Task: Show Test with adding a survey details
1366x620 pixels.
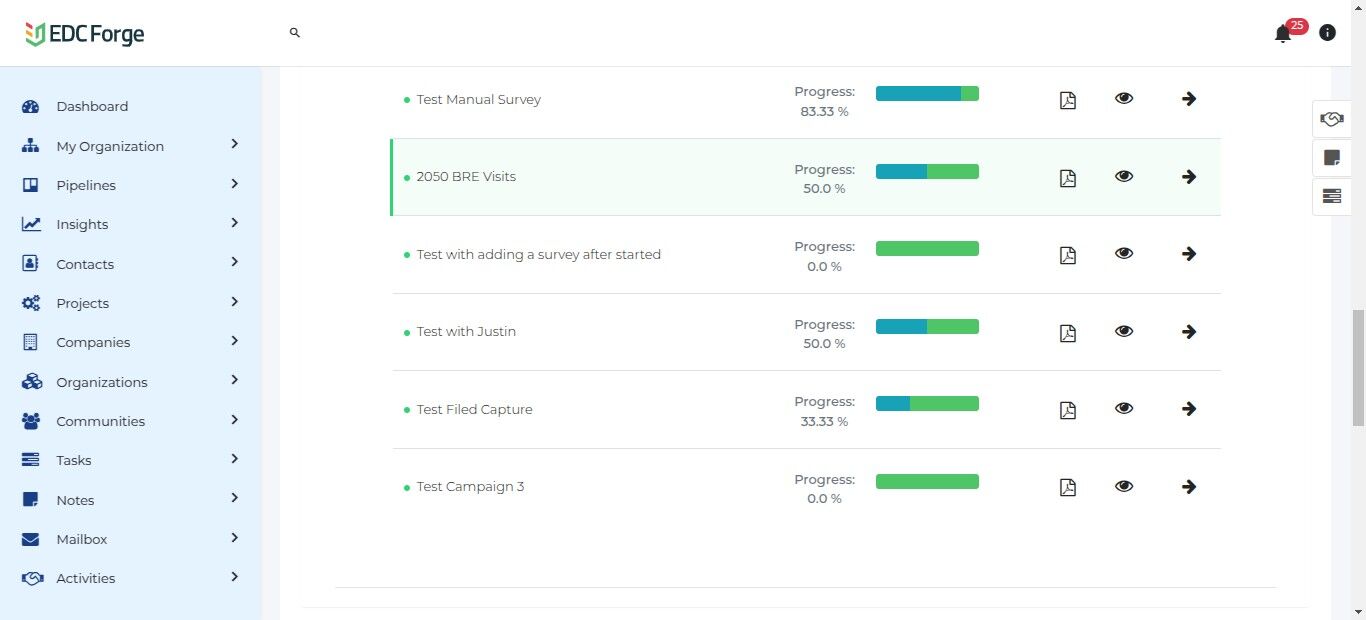Action: (1124, 253)
